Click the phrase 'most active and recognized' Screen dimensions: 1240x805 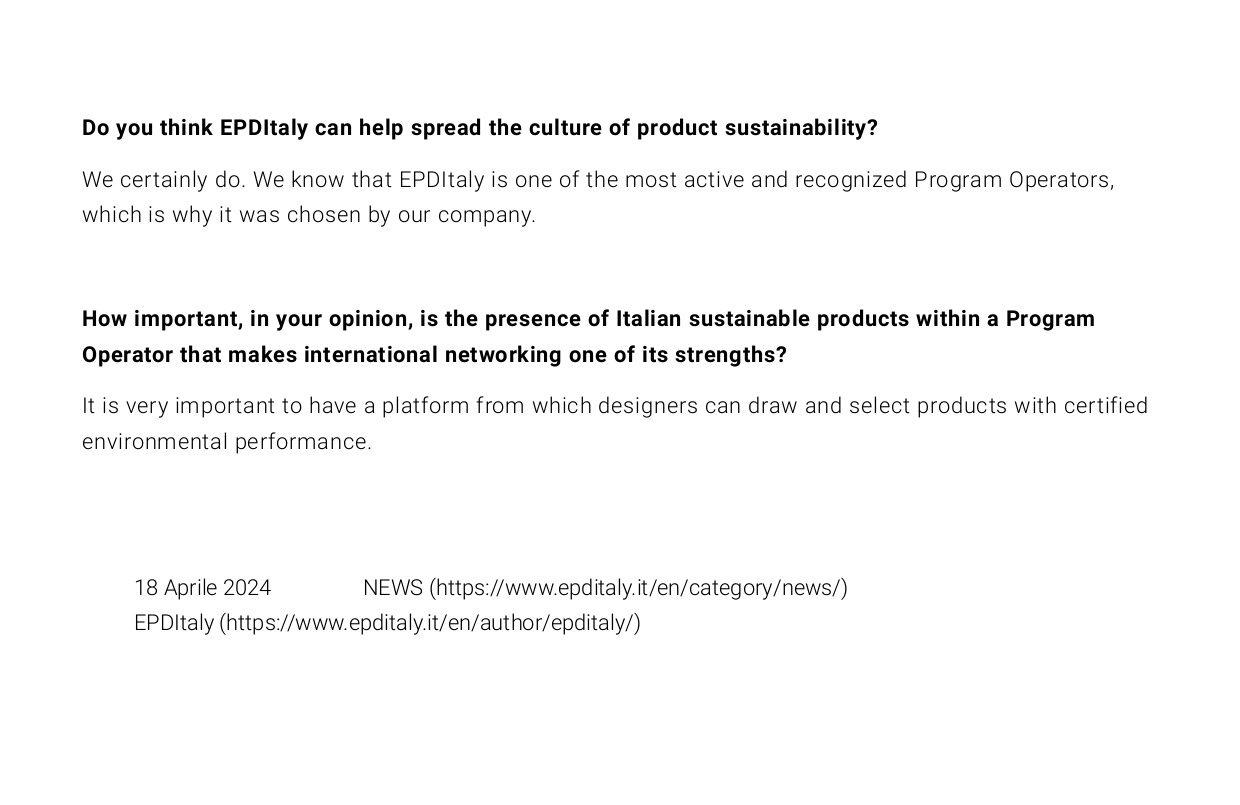tap(765, 180)
